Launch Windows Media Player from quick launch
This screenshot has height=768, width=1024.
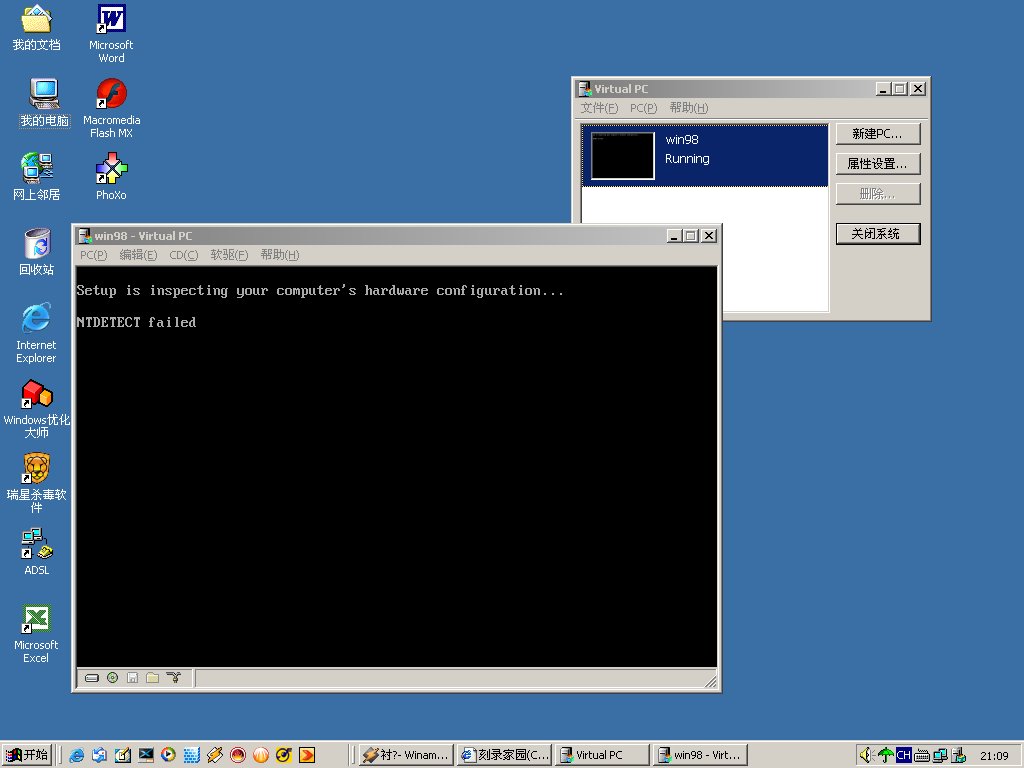(x=168, y=755)
